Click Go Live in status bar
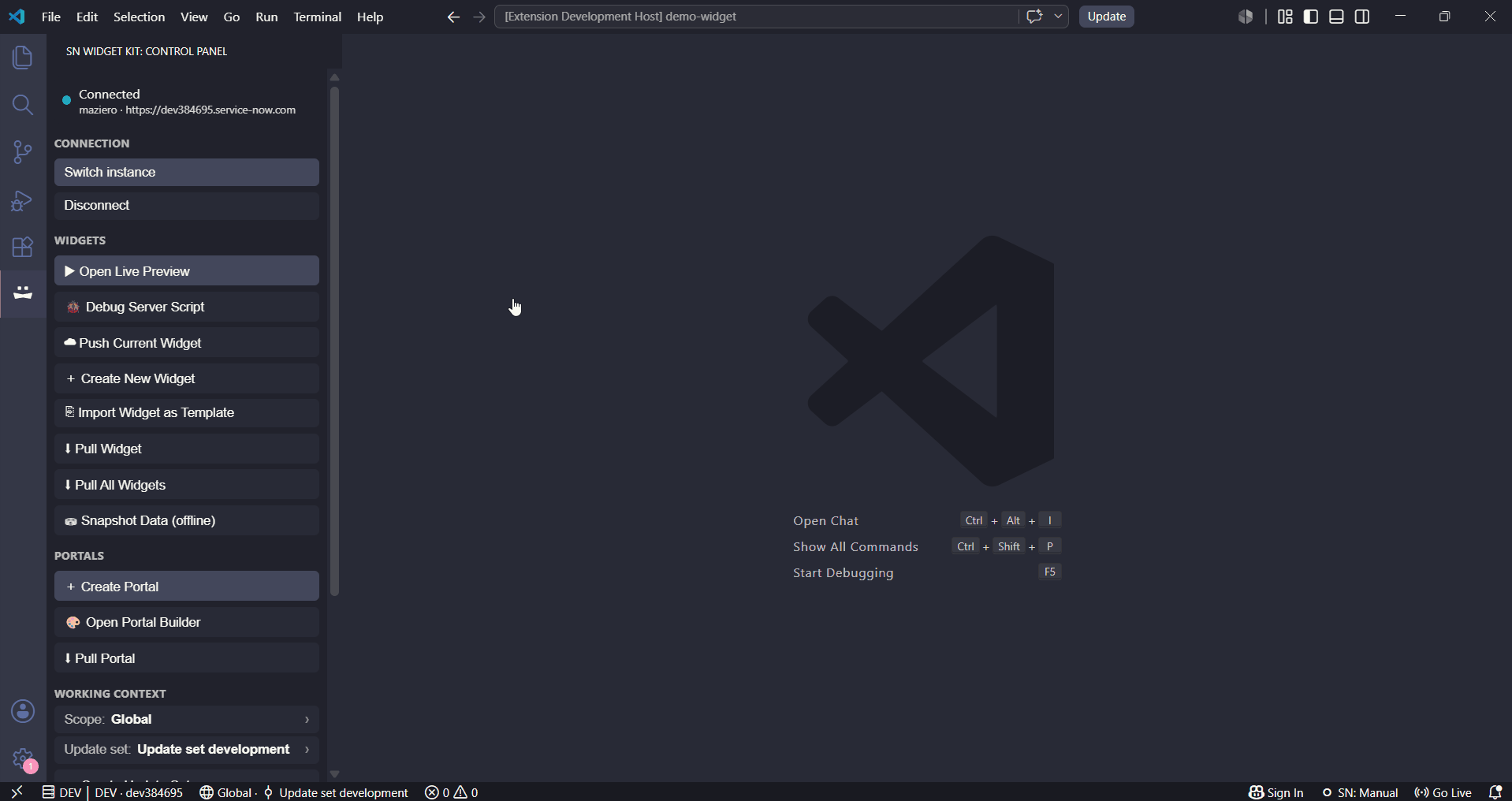 pos(1443,792)
